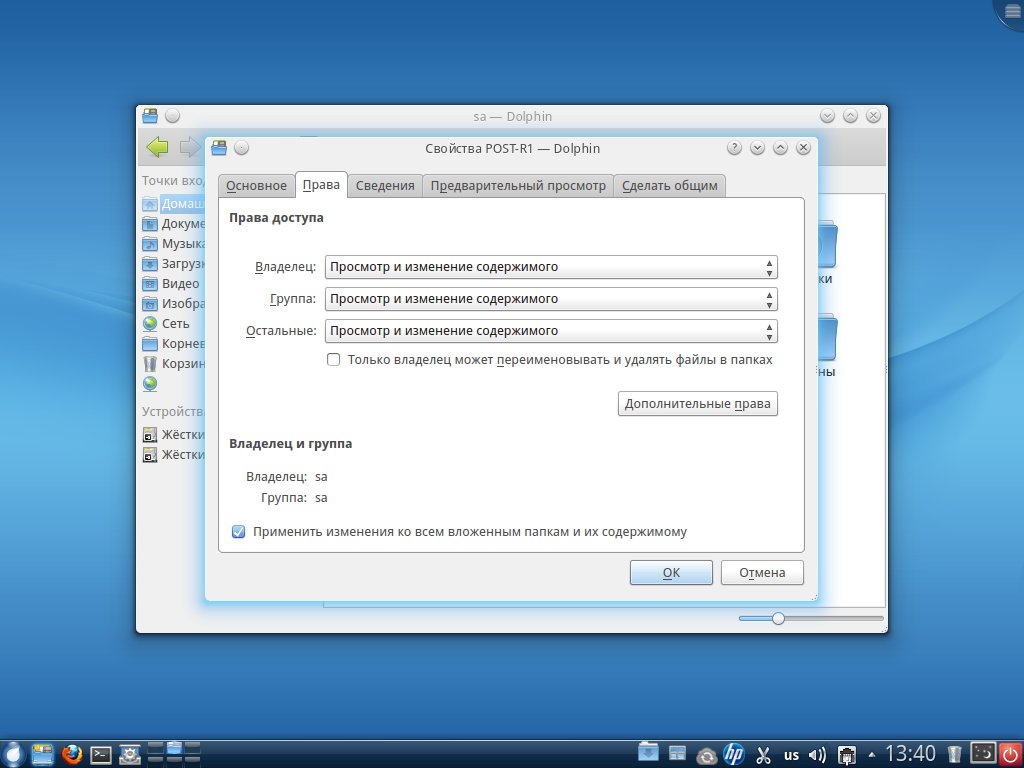This screenshot has height=768, width=1024.
Task: Open the Сделать общим tab
Action: [670, 185]
